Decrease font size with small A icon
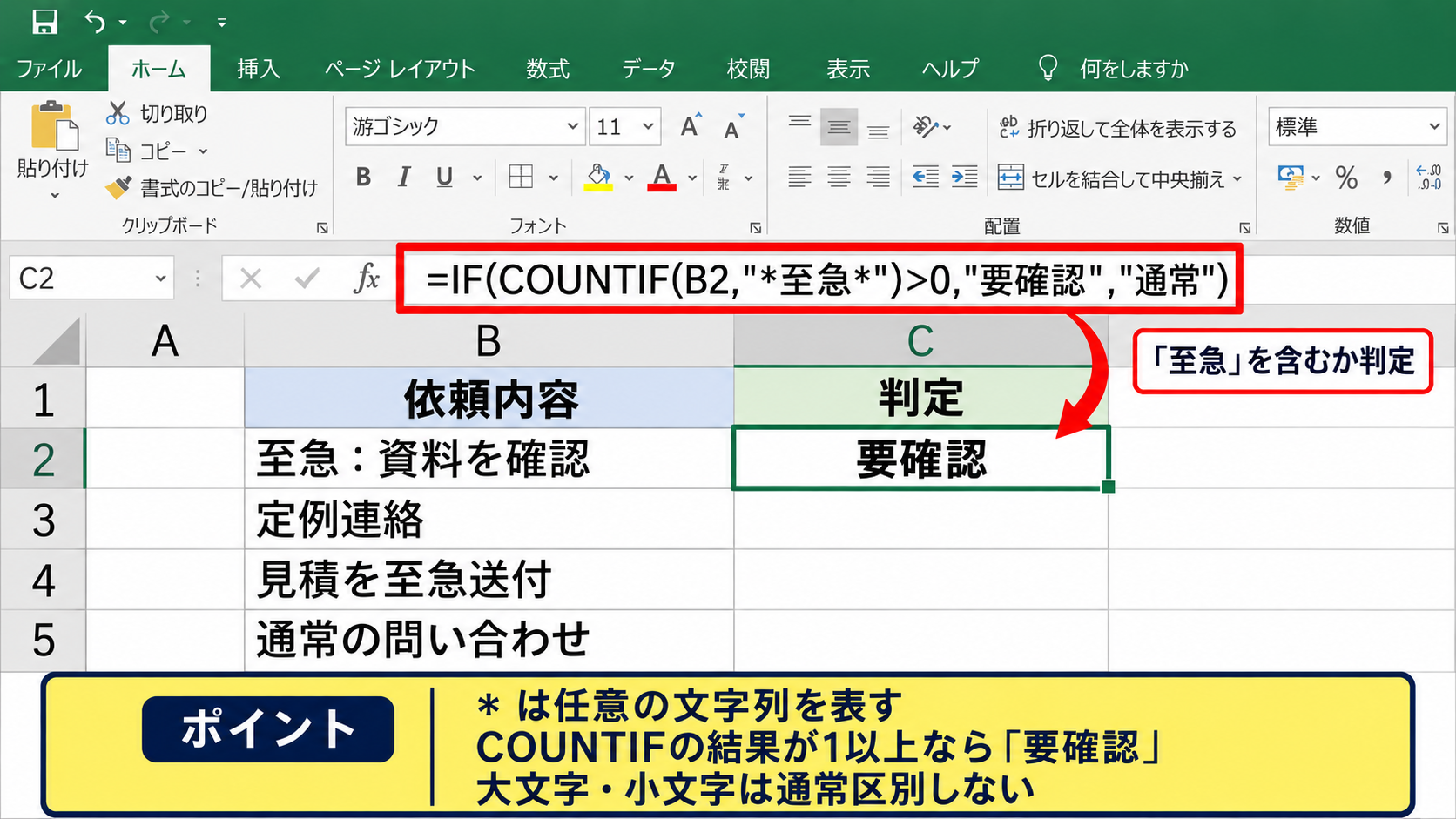This screenshot has width=1456, height=819. click(734, 128)
